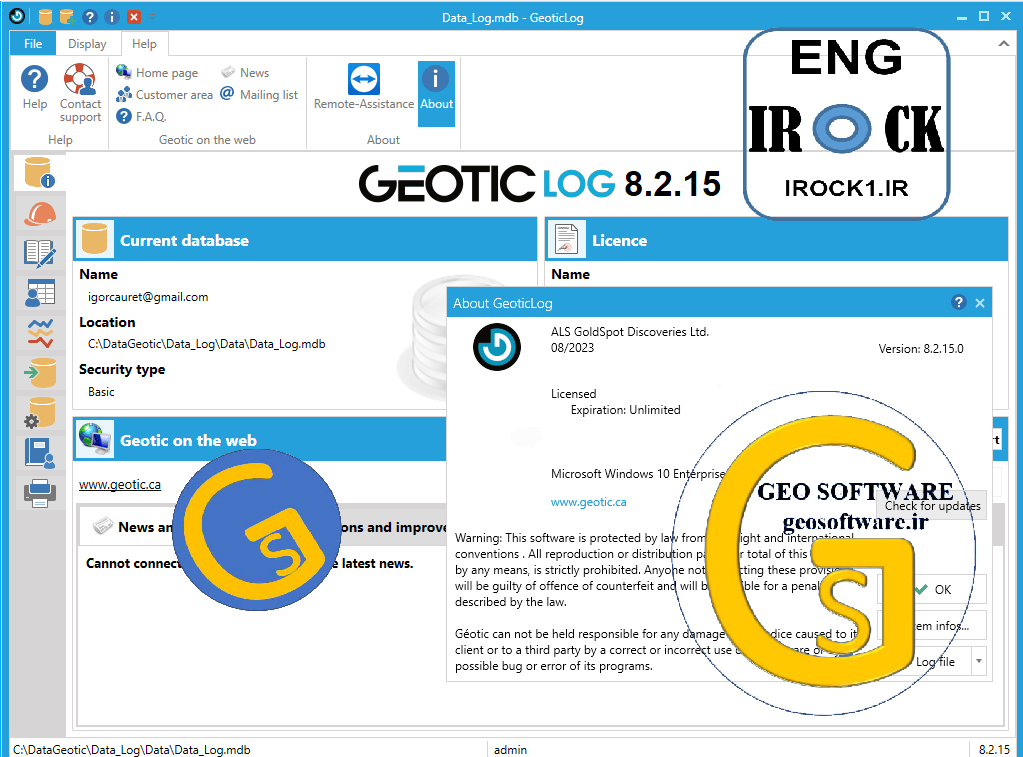The height and width of the screenshot is (757, 1023).
Task: Click the GeoticLog logo in About dialog
Action: point(496,347)
